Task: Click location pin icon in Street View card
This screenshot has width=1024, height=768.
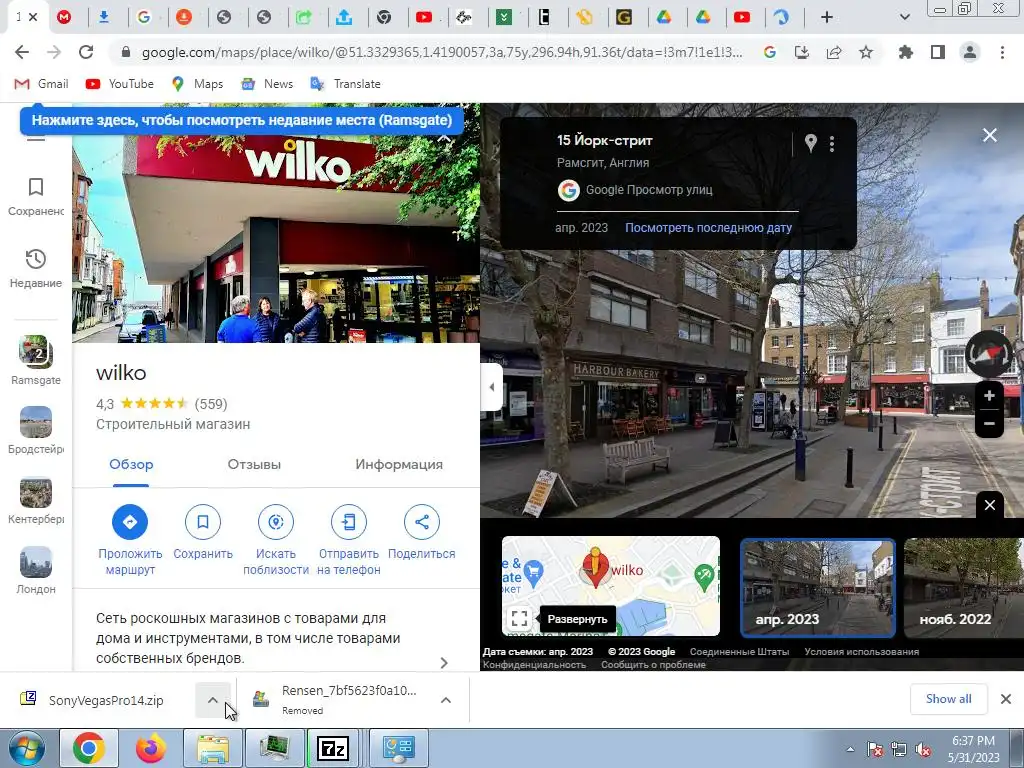Action: point(810,143)
